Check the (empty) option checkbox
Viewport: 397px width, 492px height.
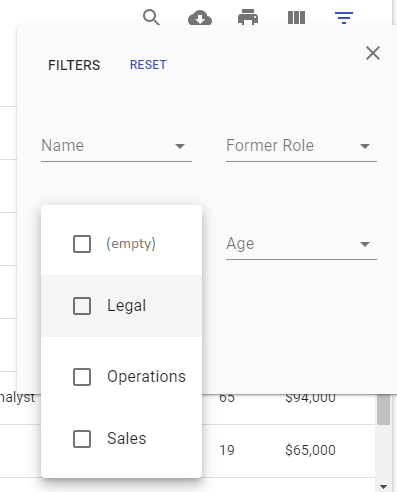coord(82,244)
